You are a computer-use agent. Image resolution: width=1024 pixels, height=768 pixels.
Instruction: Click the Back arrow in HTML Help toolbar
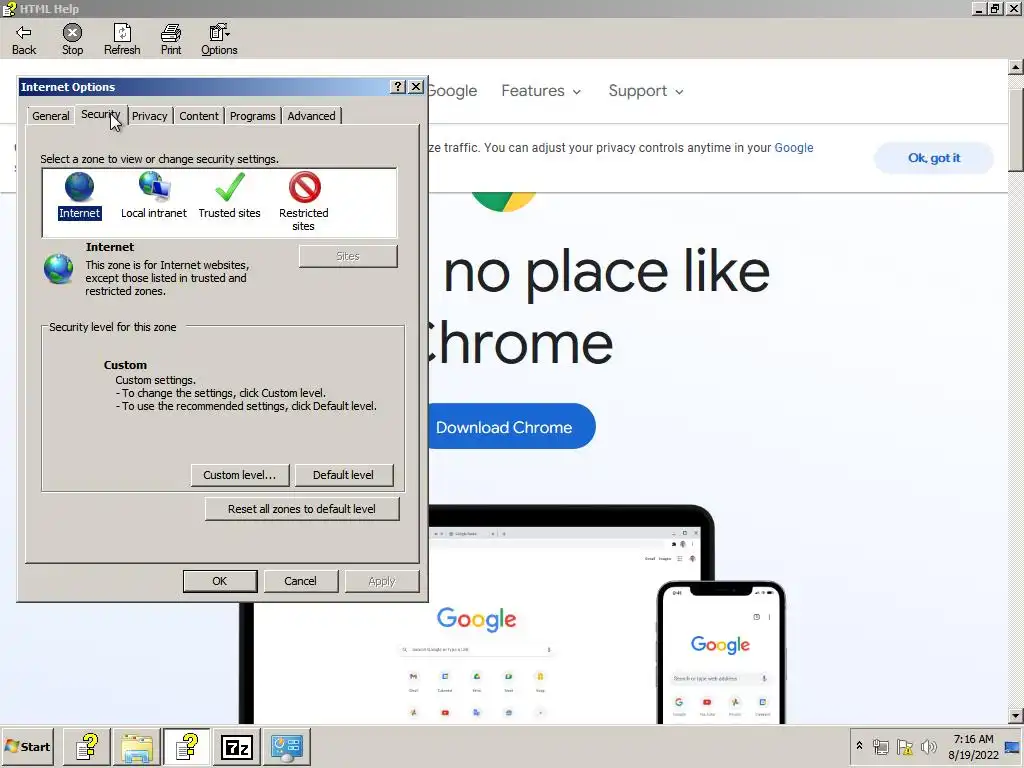click(x=24, y=39)
